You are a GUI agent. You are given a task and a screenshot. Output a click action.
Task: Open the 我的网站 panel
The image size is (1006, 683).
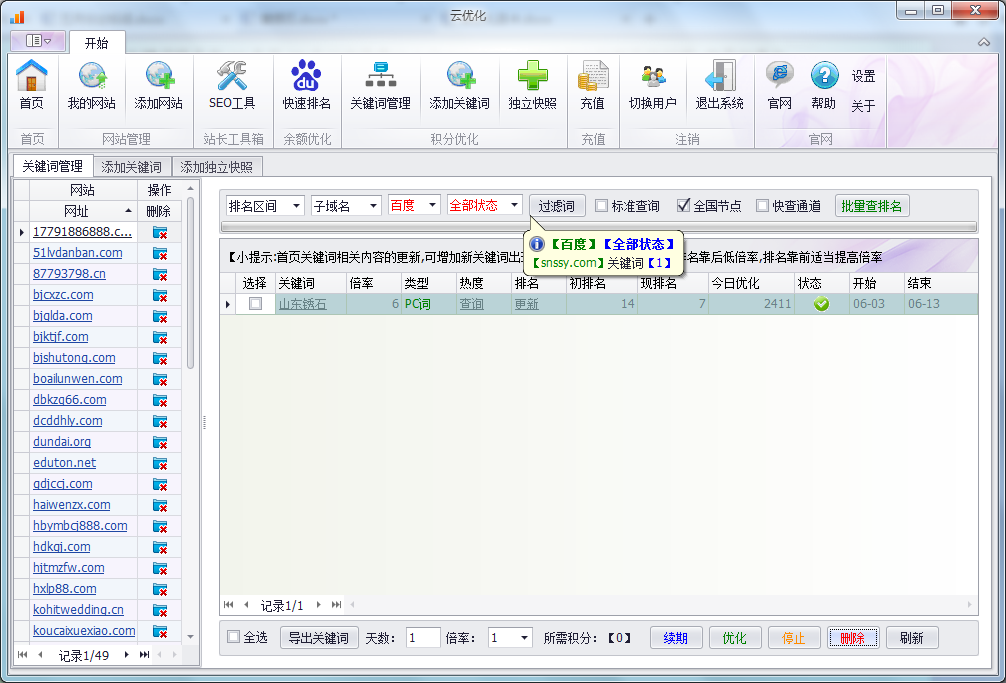tap(91, 85)
